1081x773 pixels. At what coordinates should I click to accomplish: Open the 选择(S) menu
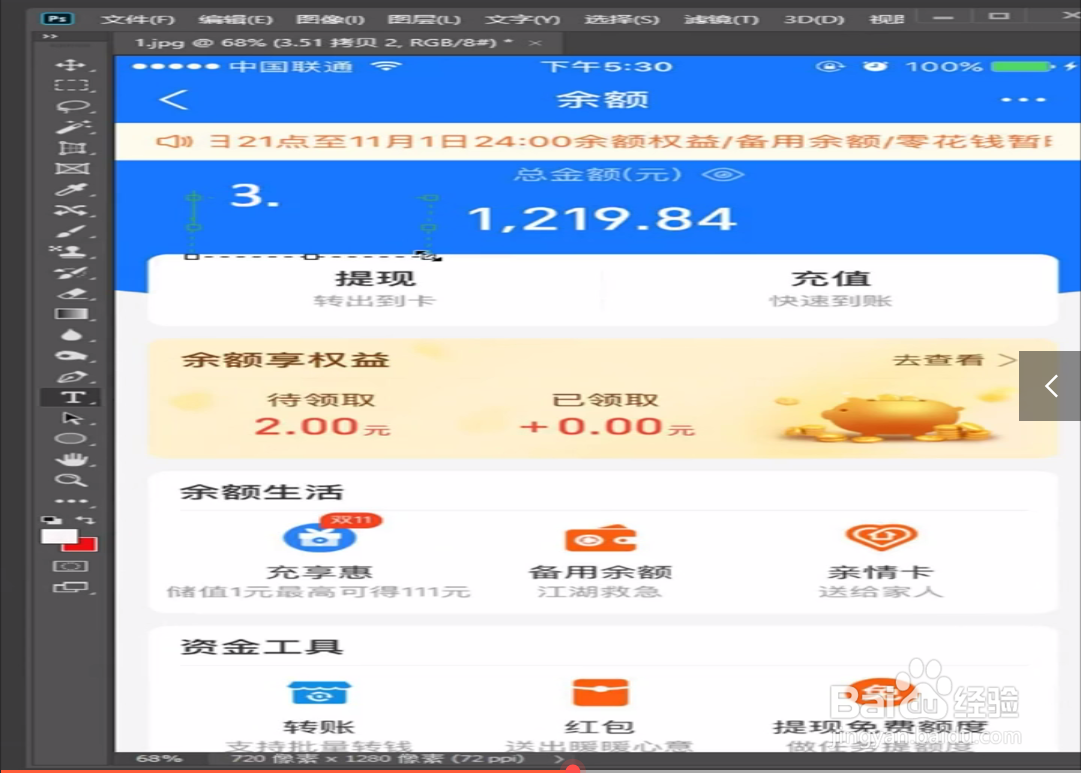click(x=621, y=19)
